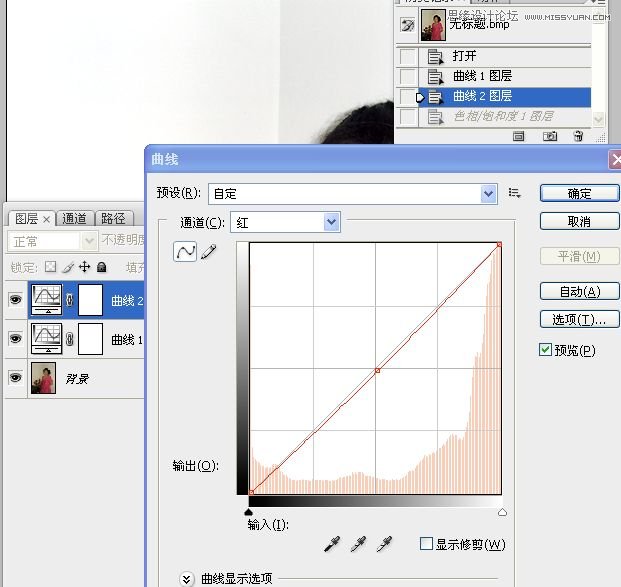
Task: Toggle lock position move icon
Action: click(84, 267)
